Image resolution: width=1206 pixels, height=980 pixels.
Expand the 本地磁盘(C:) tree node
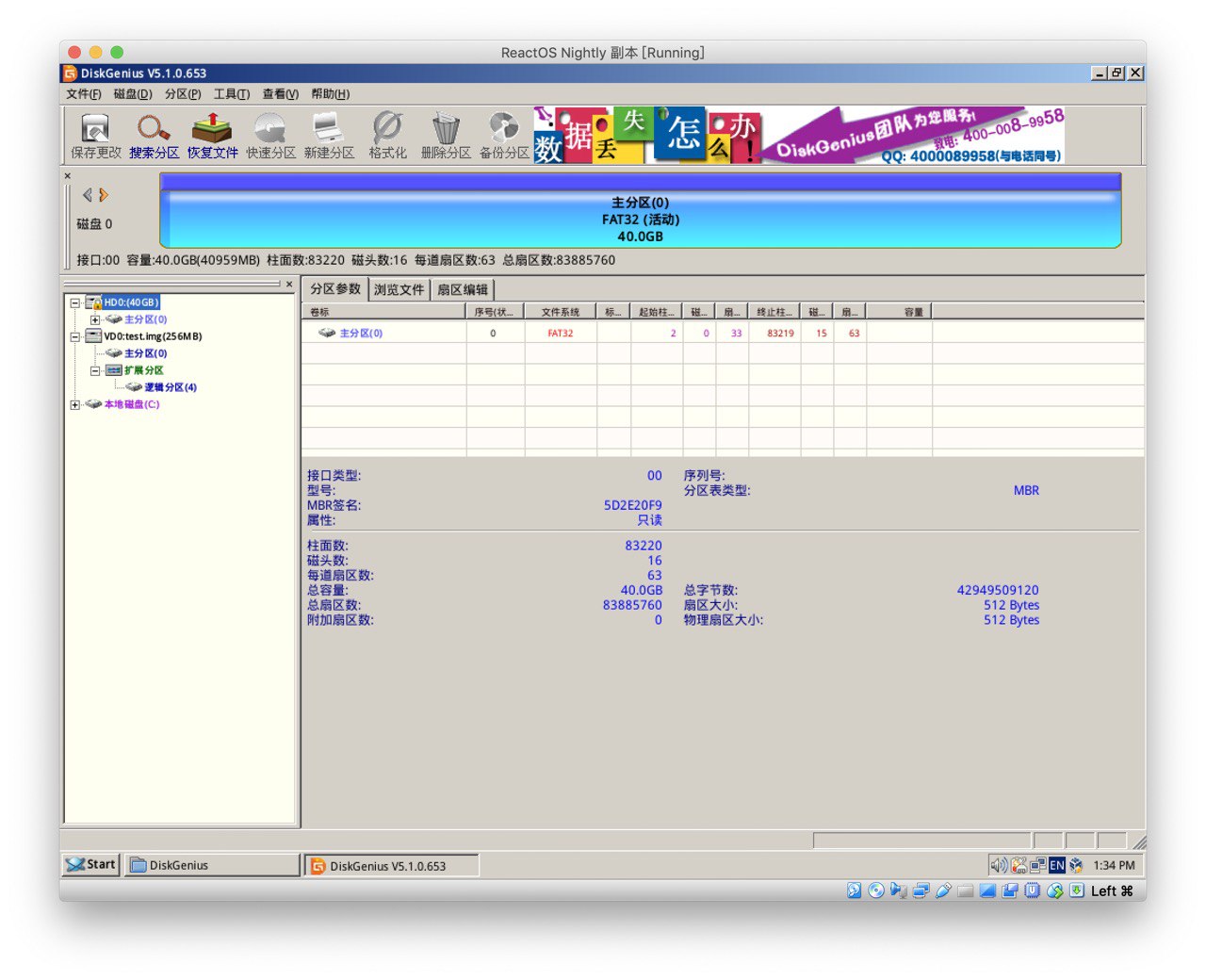coord(74,404)
